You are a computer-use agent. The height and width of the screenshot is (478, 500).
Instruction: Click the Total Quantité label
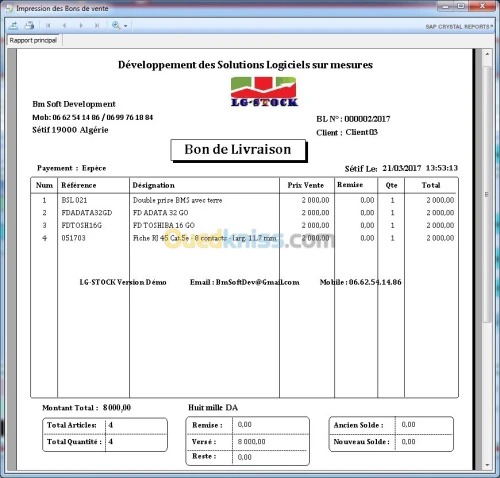[x=74, y=442]
